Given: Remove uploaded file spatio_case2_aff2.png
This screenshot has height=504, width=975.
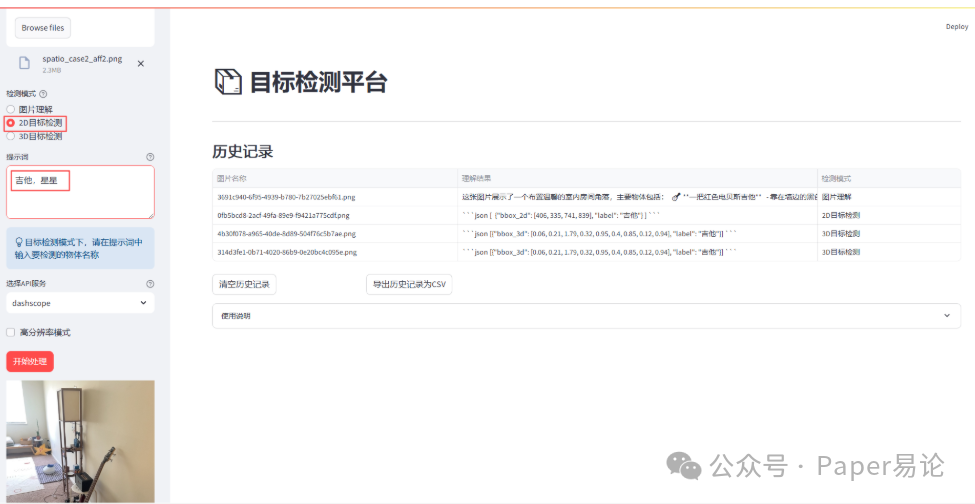Looking at the screenshot, I should click(141, 63).
